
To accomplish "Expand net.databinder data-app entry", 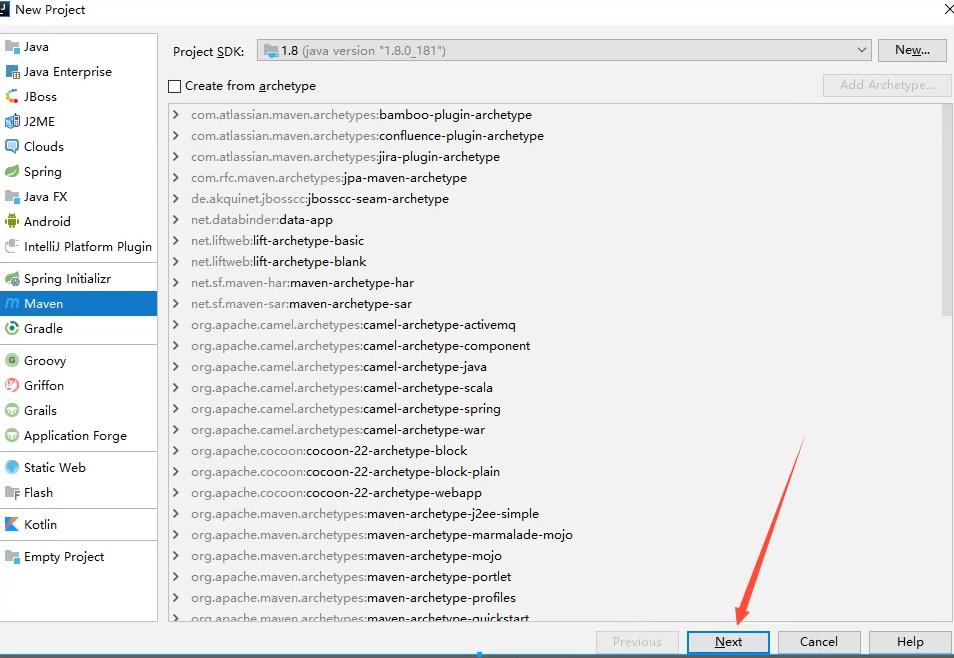I will point(176,219).
